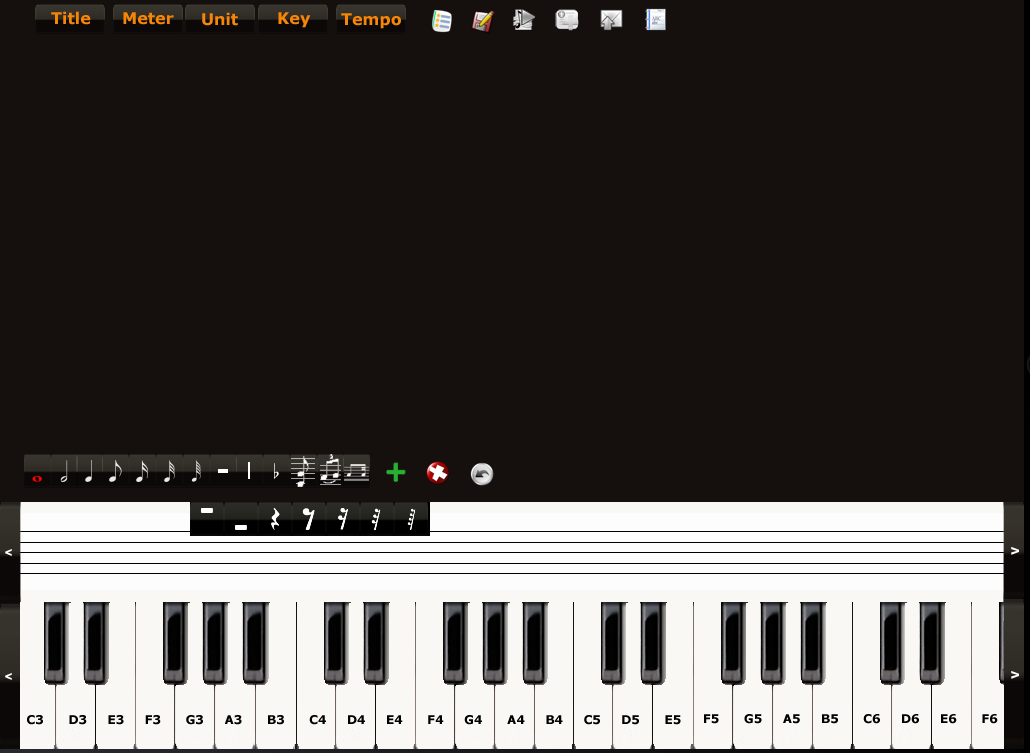This screenshot has height=753, width=1030.
Task: Play the melody using the play icon
Action: [524, 19]
